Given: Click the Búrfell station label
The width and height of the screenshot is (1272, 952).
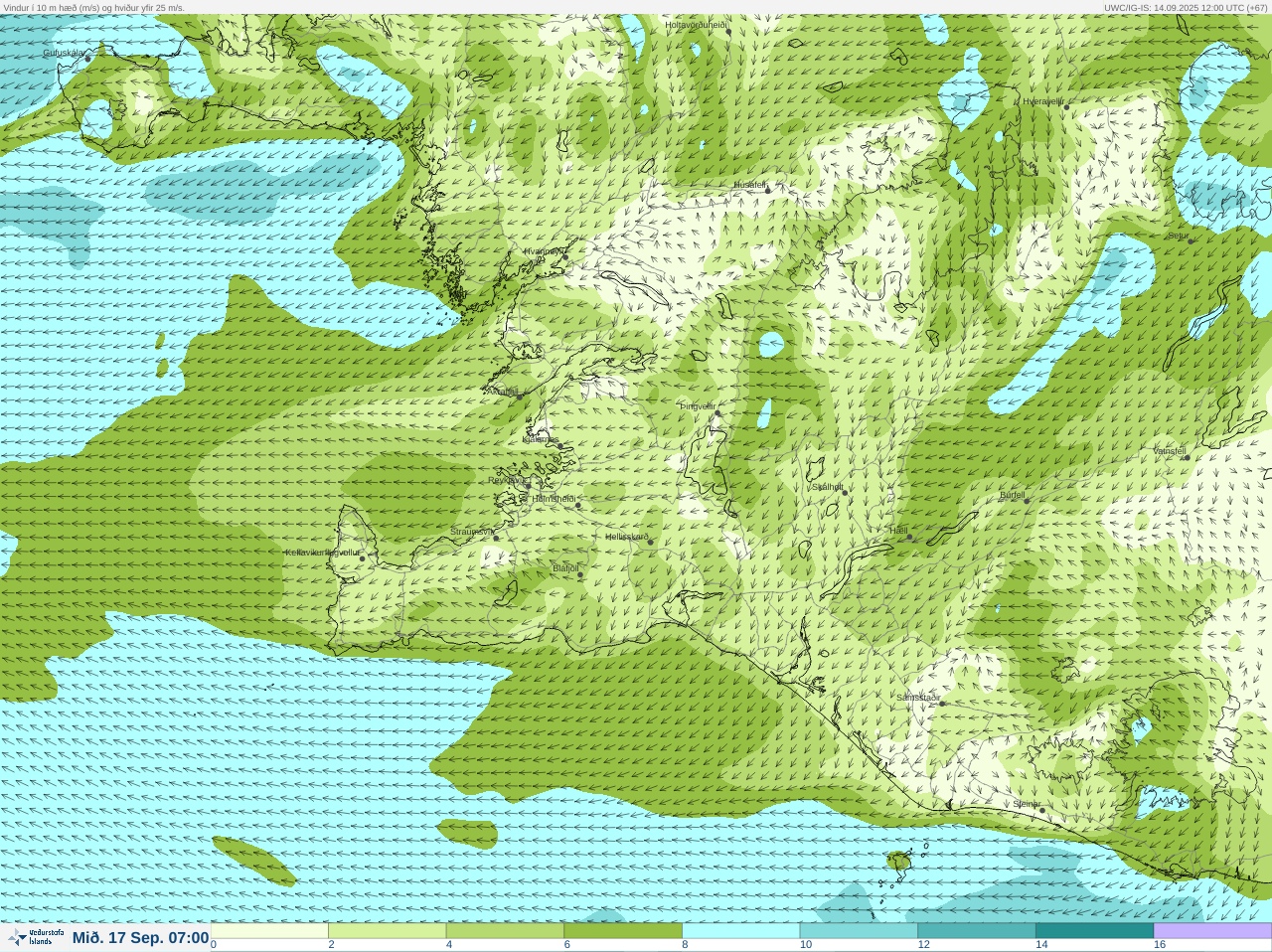Looking at the screenshot, I should pyautogui.click(x=1013, y=495).
